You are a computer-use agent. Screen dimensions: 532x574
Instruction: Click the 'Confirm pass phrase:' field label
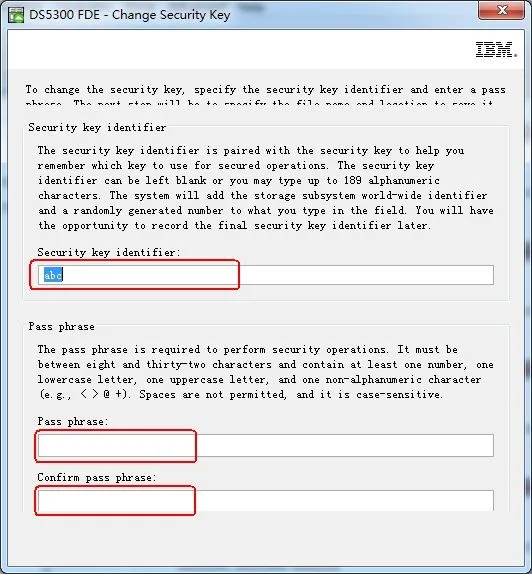click(x=97, y=477)
